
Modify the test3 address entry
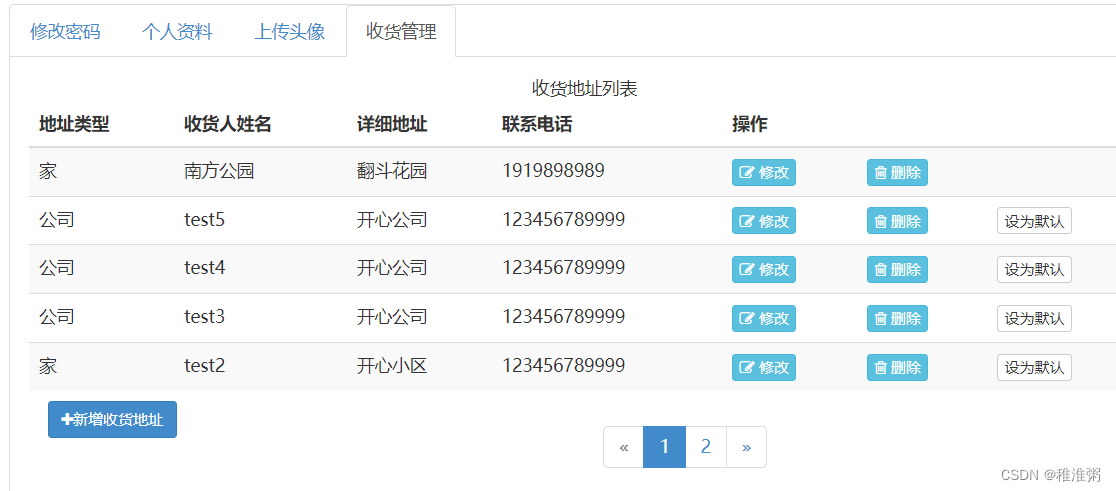[764, 318]
